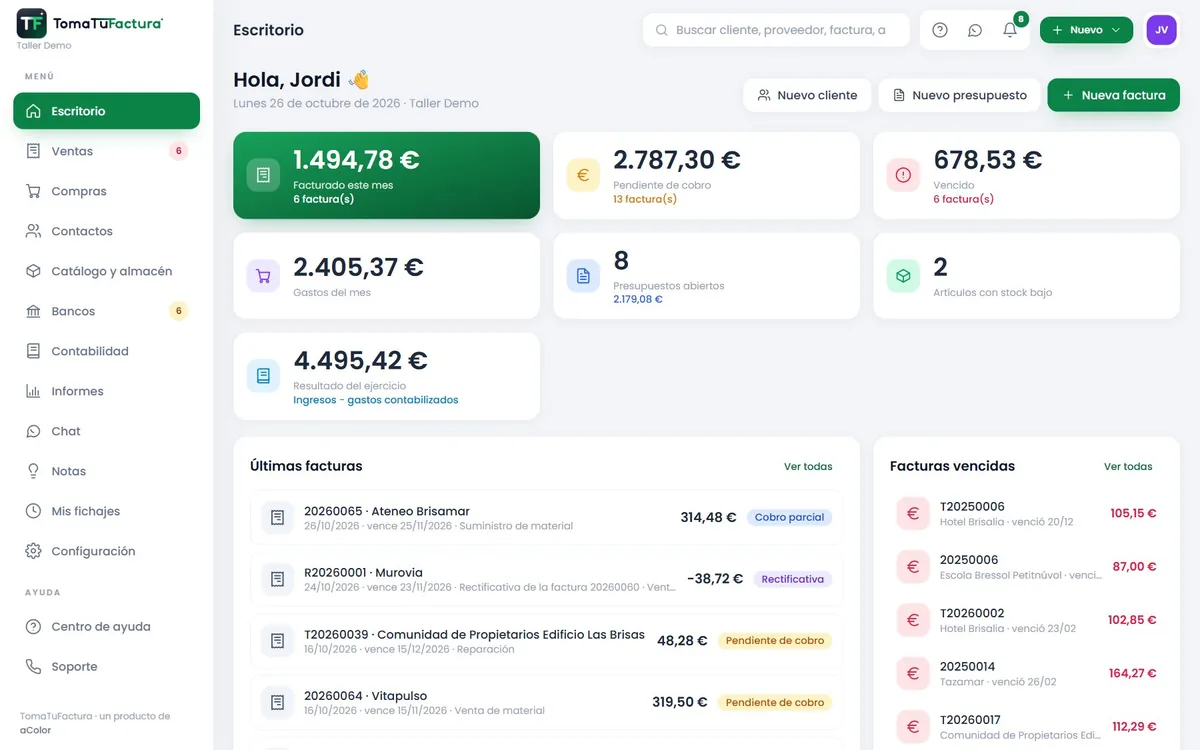1200x750 pixels.
Task: Click the 13 factura(s) pending text
Action: coord(645,199)
